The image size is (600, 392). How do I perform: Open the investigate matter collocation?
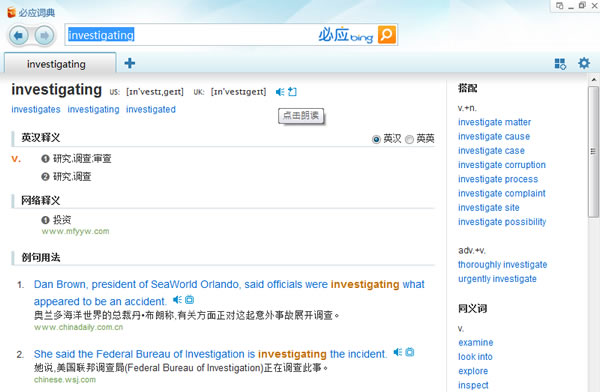494,122
